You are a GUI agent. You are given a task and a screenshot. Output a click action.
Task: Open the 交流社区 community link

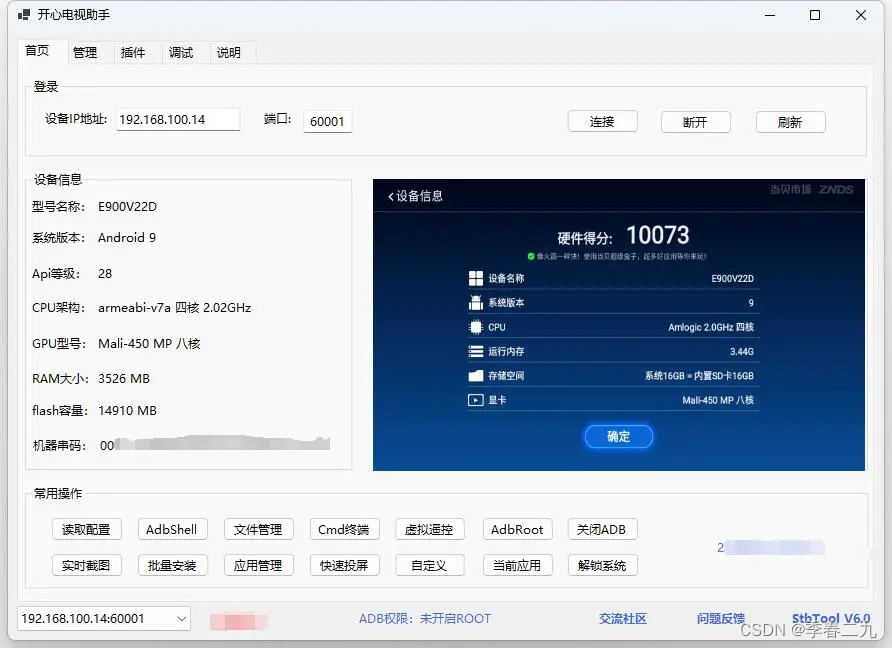[622, 618]
